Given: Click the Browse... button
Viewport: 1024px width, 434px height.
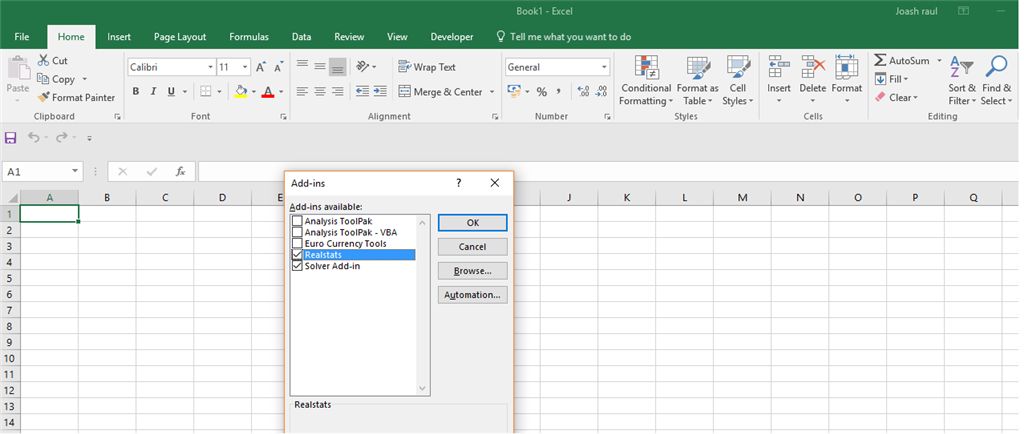Looking at the screenshot, I should point(472,271).
